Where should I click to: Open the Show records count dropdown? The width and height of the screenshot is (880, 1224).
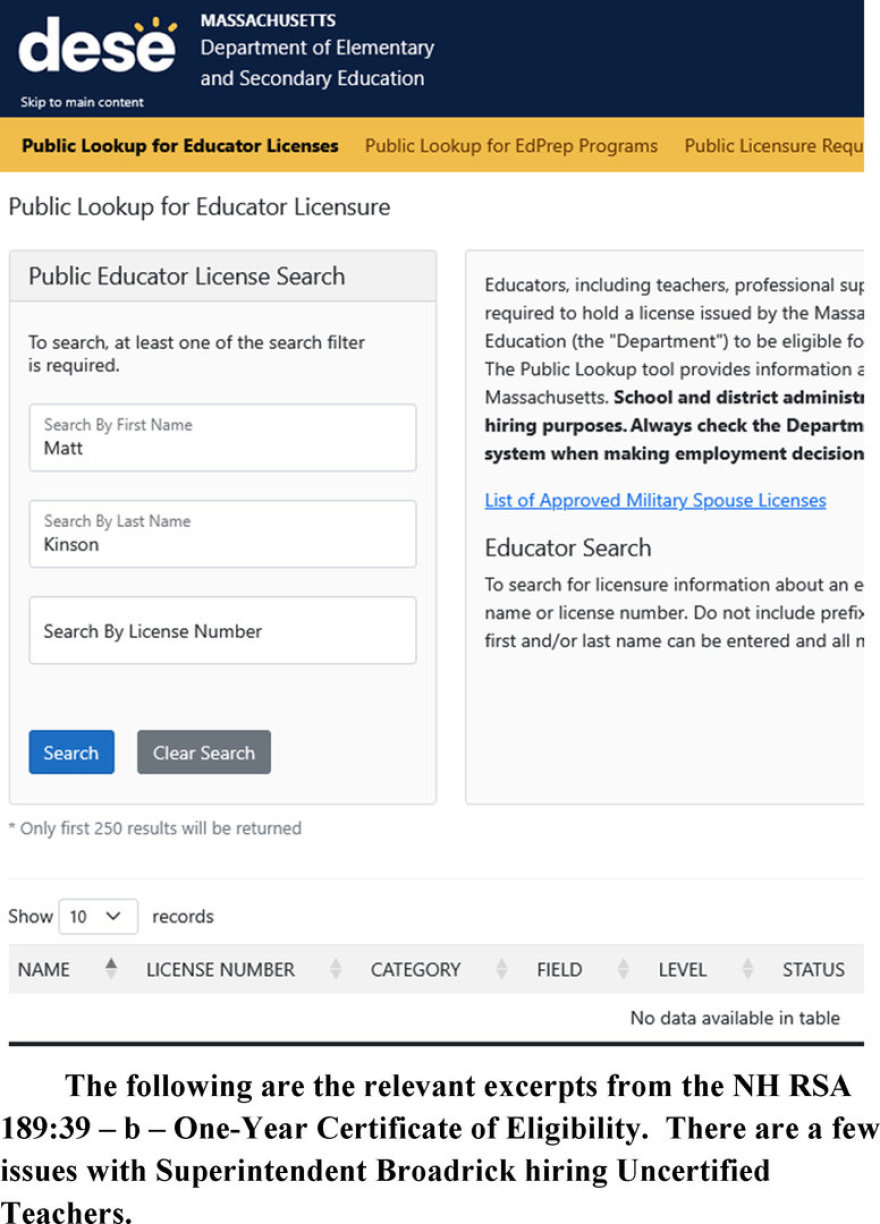(x=98, y=916)
